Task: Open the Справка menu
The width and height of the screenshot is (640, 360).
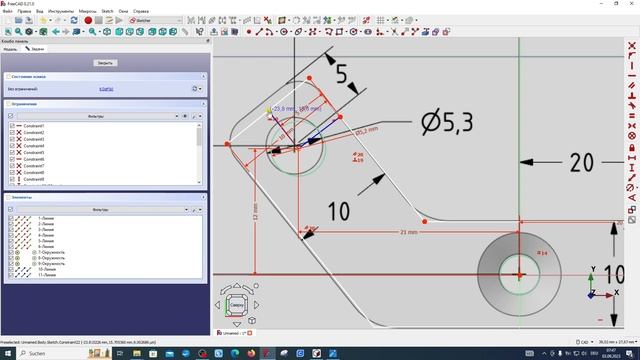Action: pos(141,11)
